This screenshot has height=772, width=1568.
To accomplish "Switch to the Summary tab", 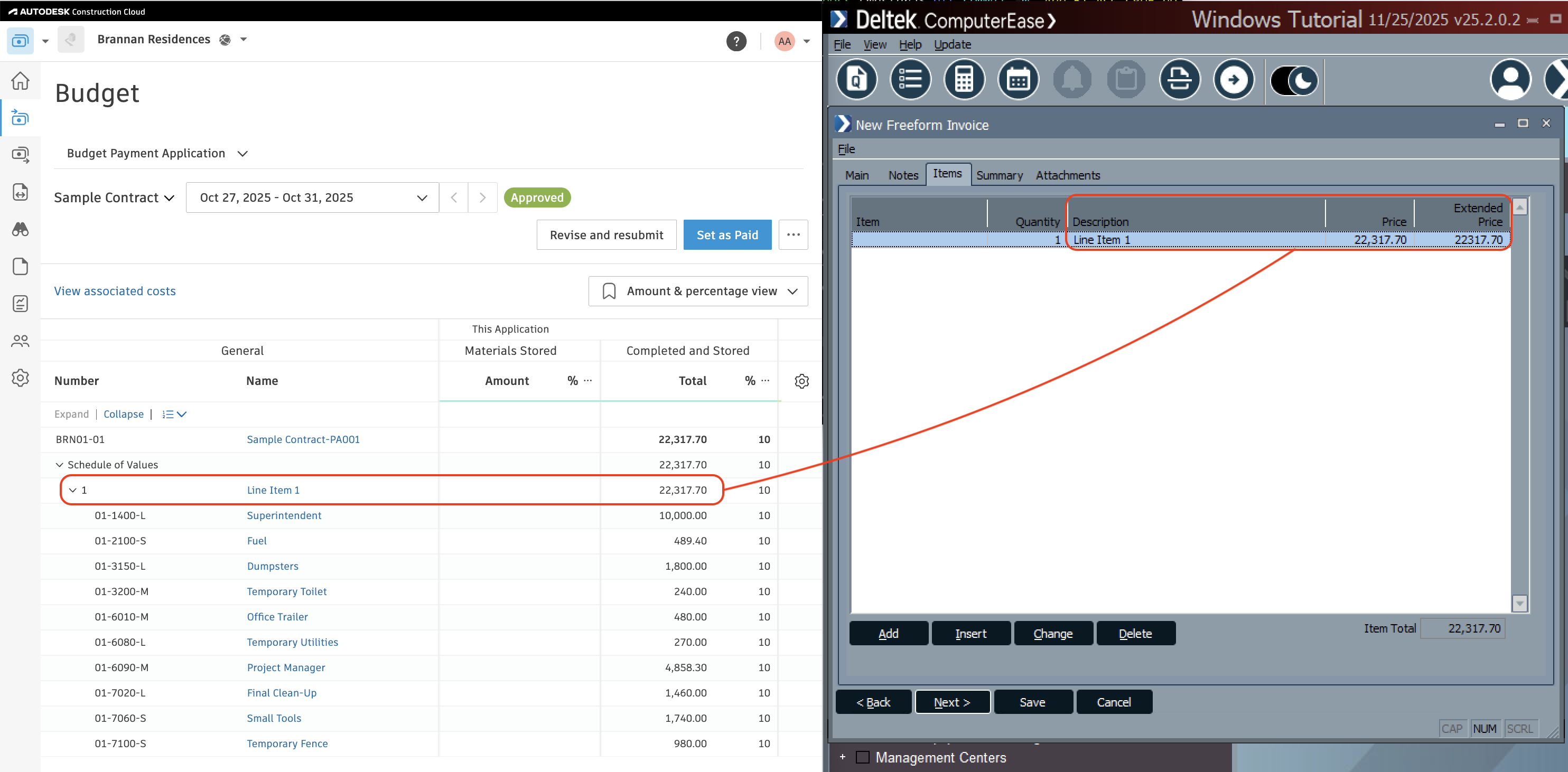I will [x=999, y=175].
